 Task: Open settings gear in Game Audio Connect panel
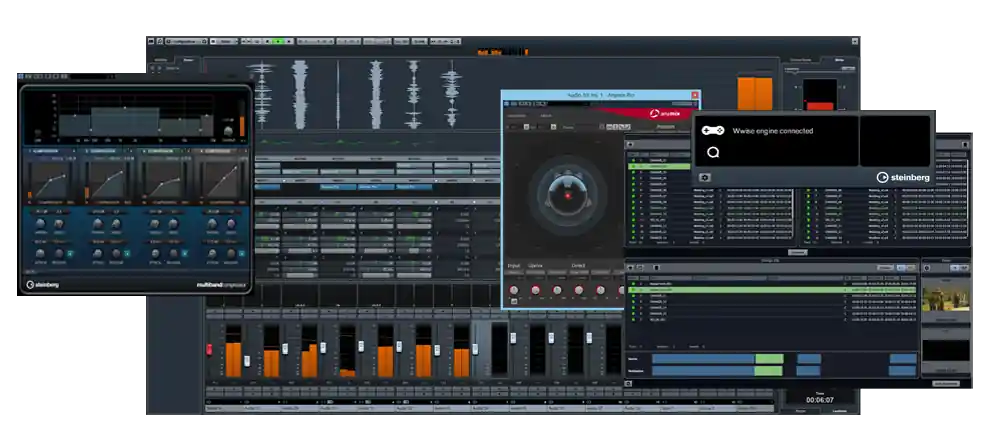(704, 177)
